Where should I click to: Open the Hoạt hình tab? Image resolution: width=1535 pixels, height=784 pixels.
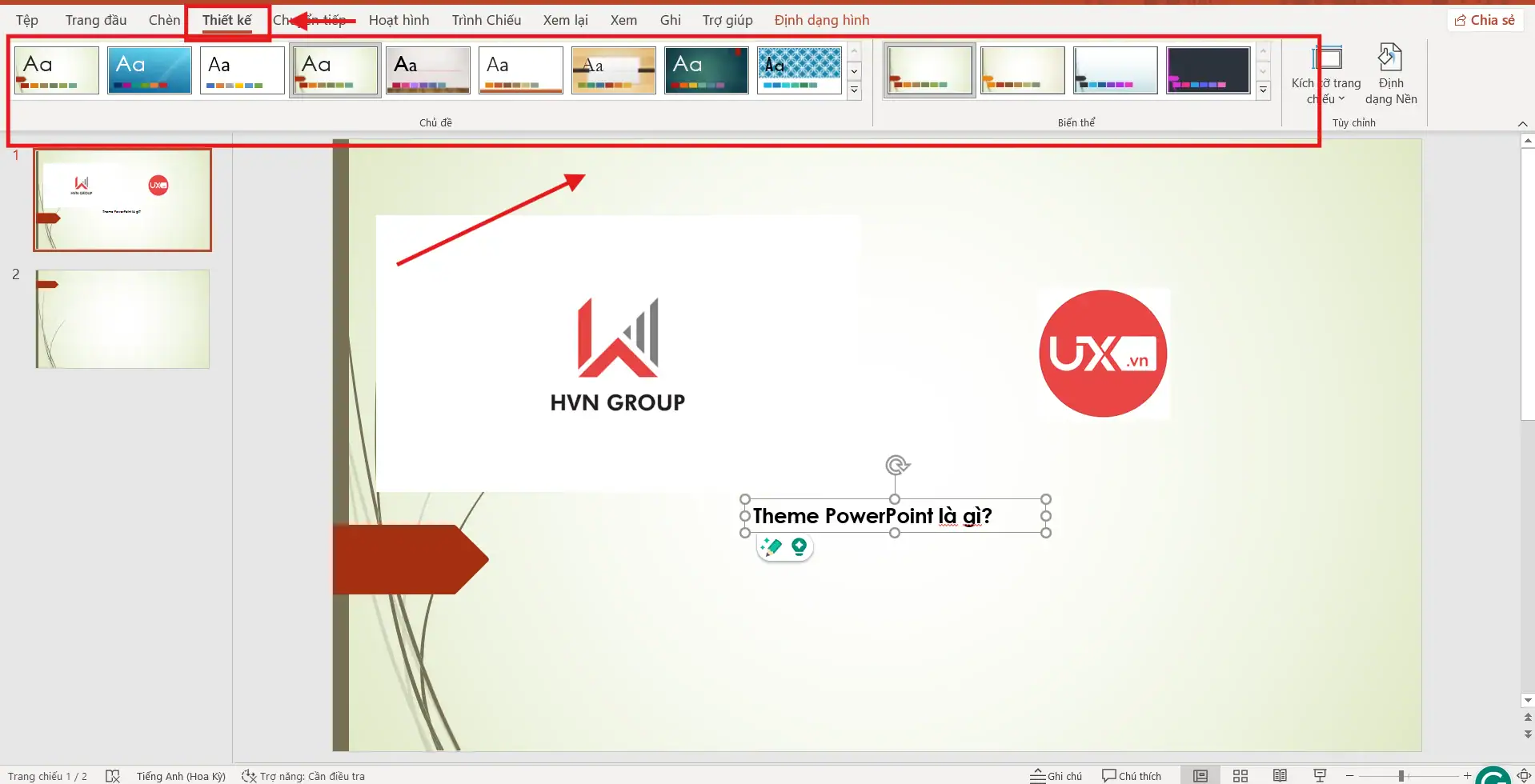pos(399,20)
